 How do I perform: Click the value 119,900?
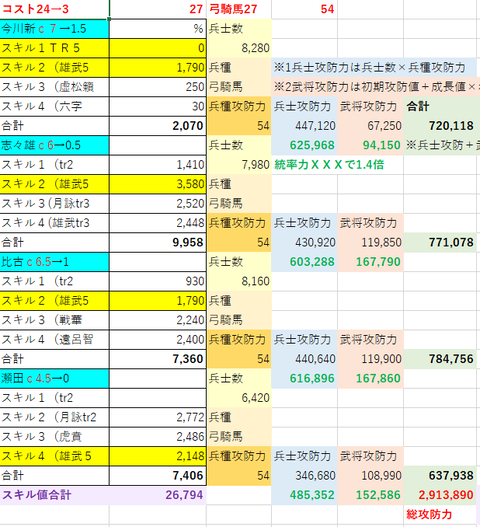pos(370,359)
